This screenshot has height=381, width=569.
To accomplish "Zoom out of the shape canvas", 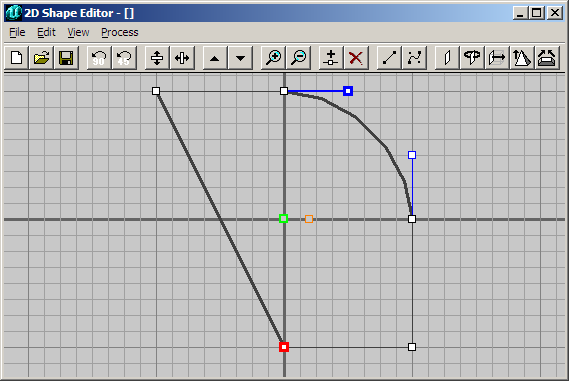I will click(x=299, y=58).
